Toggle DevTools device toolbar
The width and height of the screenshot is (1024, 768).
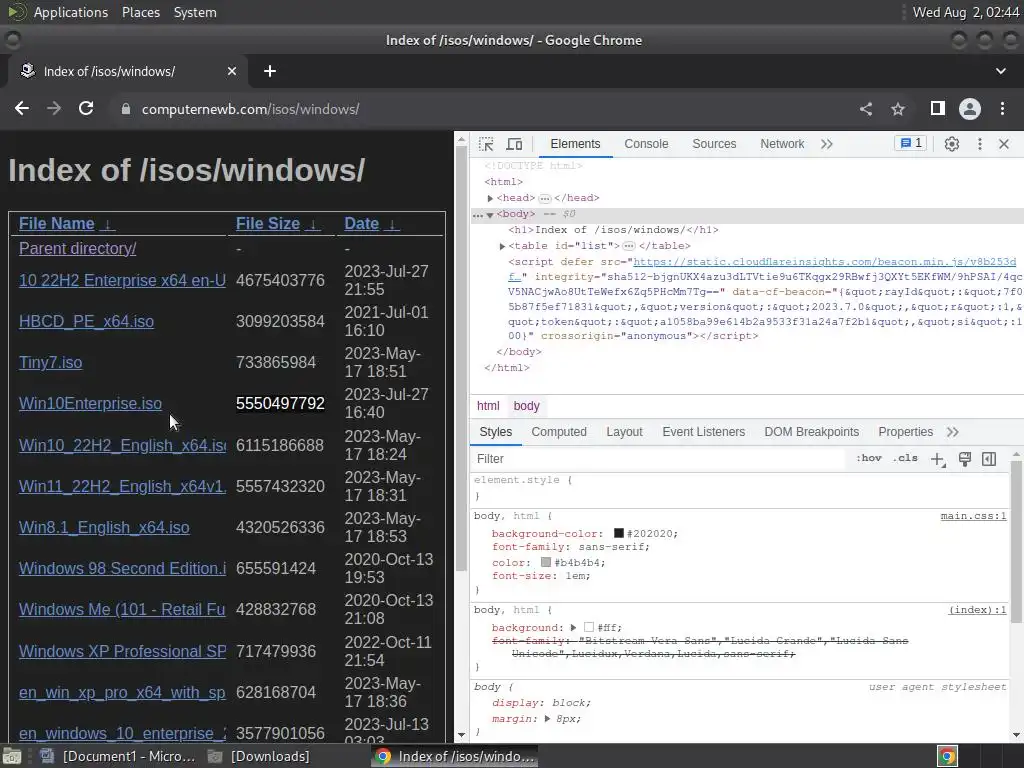point(515,144)
